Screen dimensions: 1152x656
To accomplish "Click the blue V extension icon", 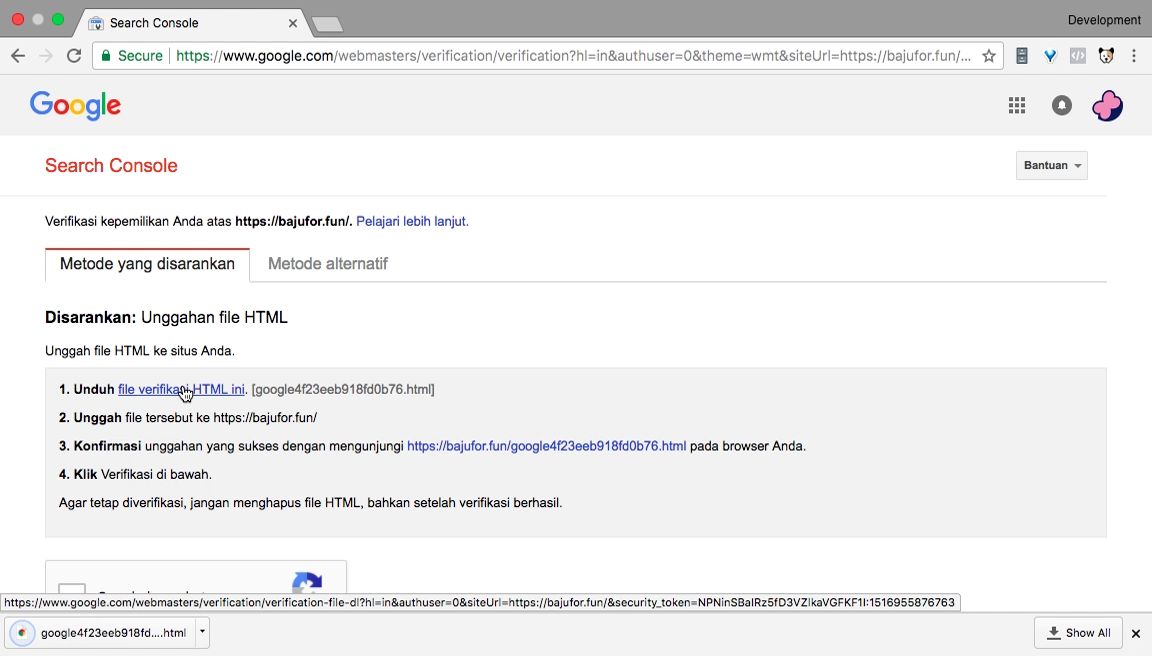I will (1049, 56).
